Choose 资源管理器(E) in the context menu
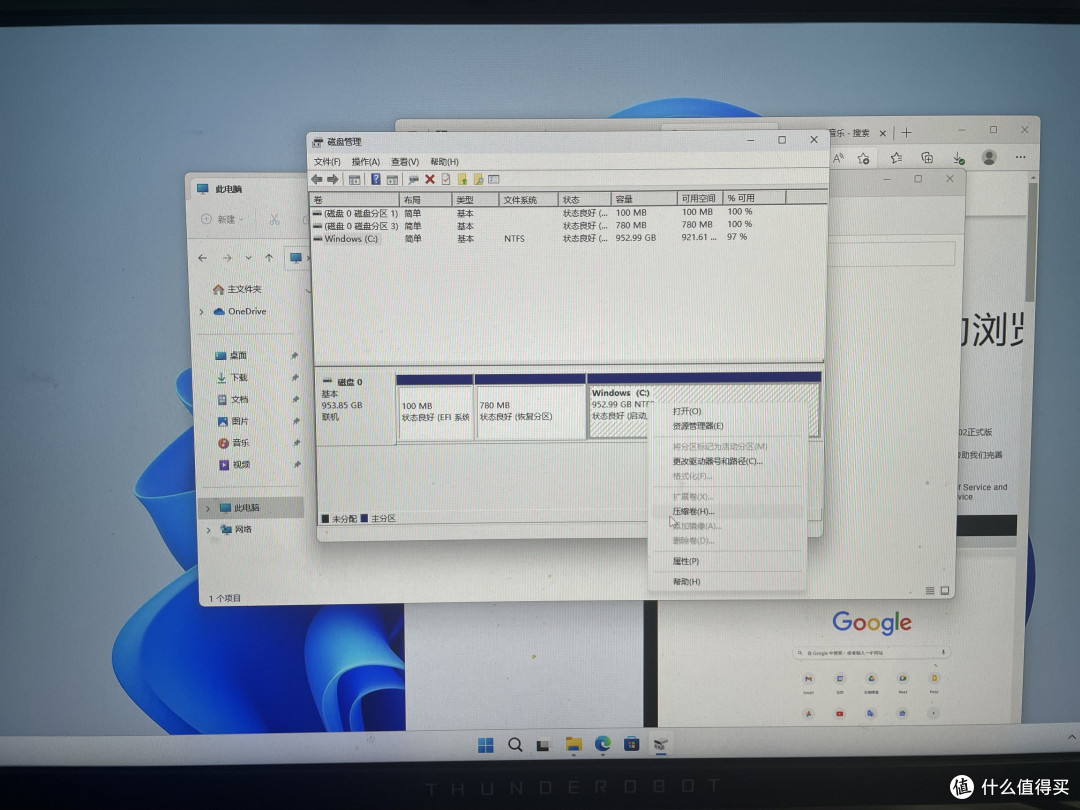This screenshot has width=1080, height=810. [698, 426]
